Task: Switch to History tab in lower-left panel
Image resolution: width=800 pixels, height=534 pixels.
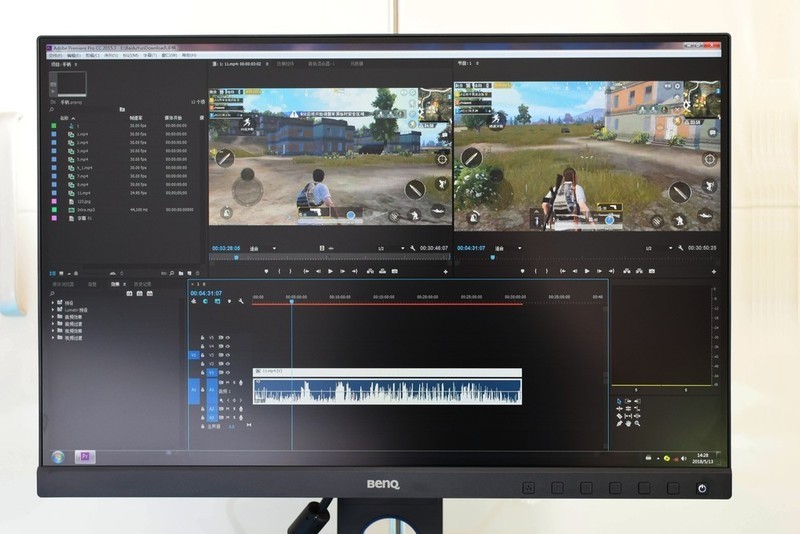Action: (x=142, y=284)
